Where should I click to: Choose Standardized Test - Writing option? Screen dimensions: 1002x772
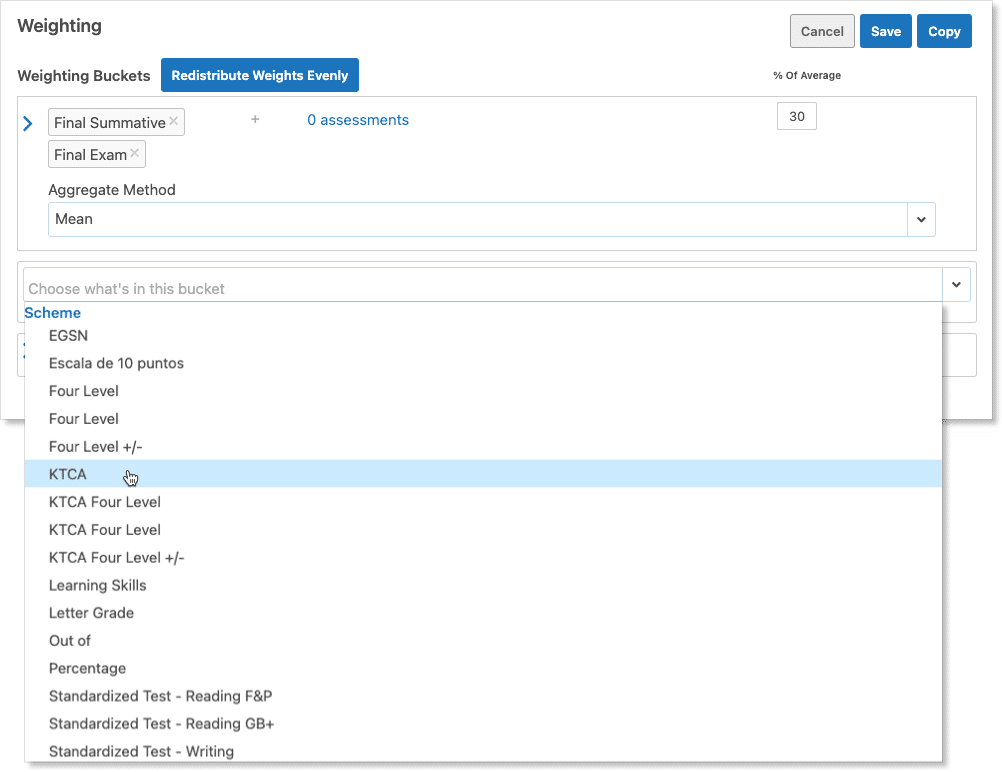tap(141, 751)
